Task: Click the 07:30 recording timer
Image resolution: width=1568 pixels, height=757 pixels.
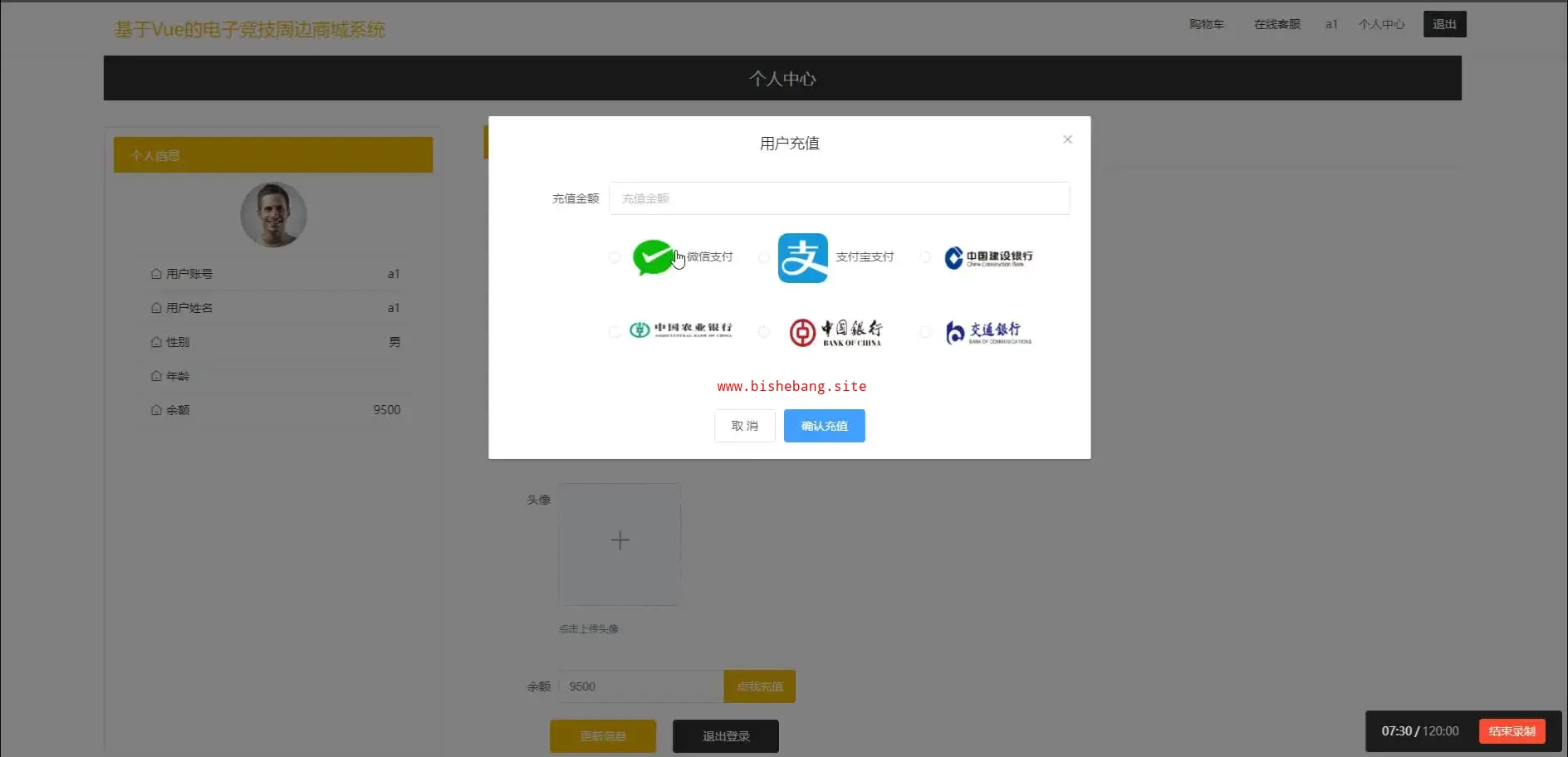Action: 1397,731
